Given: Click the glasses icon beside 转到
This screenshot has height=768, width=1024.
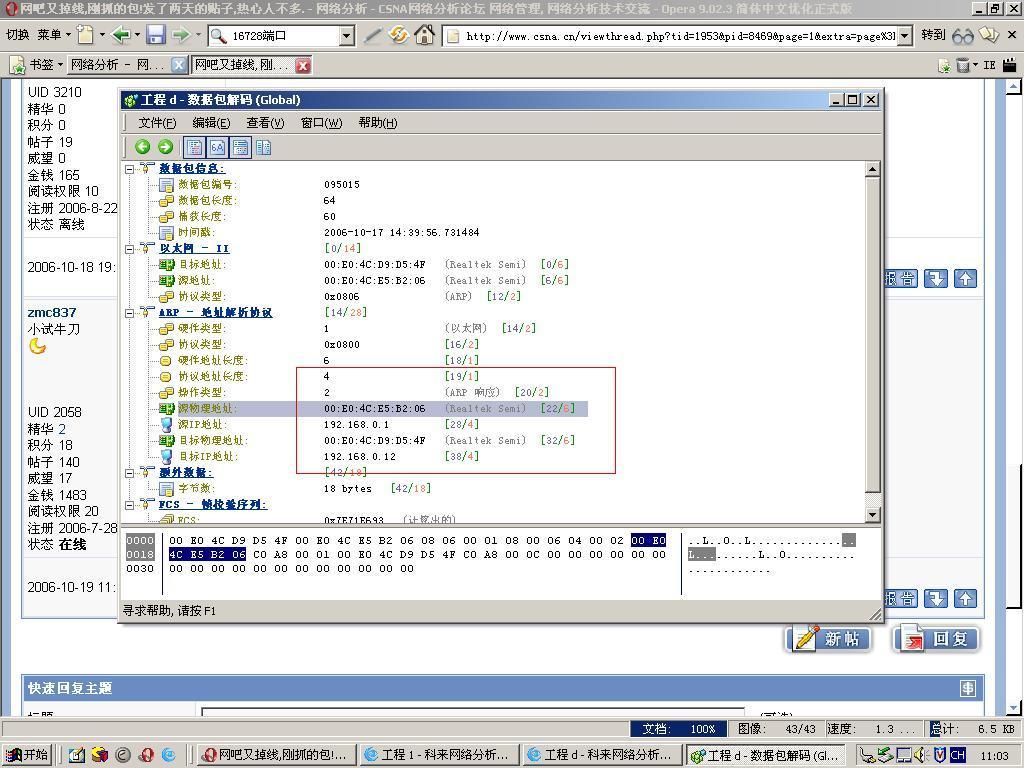Looking at the screenshot, I should point(962,36).
